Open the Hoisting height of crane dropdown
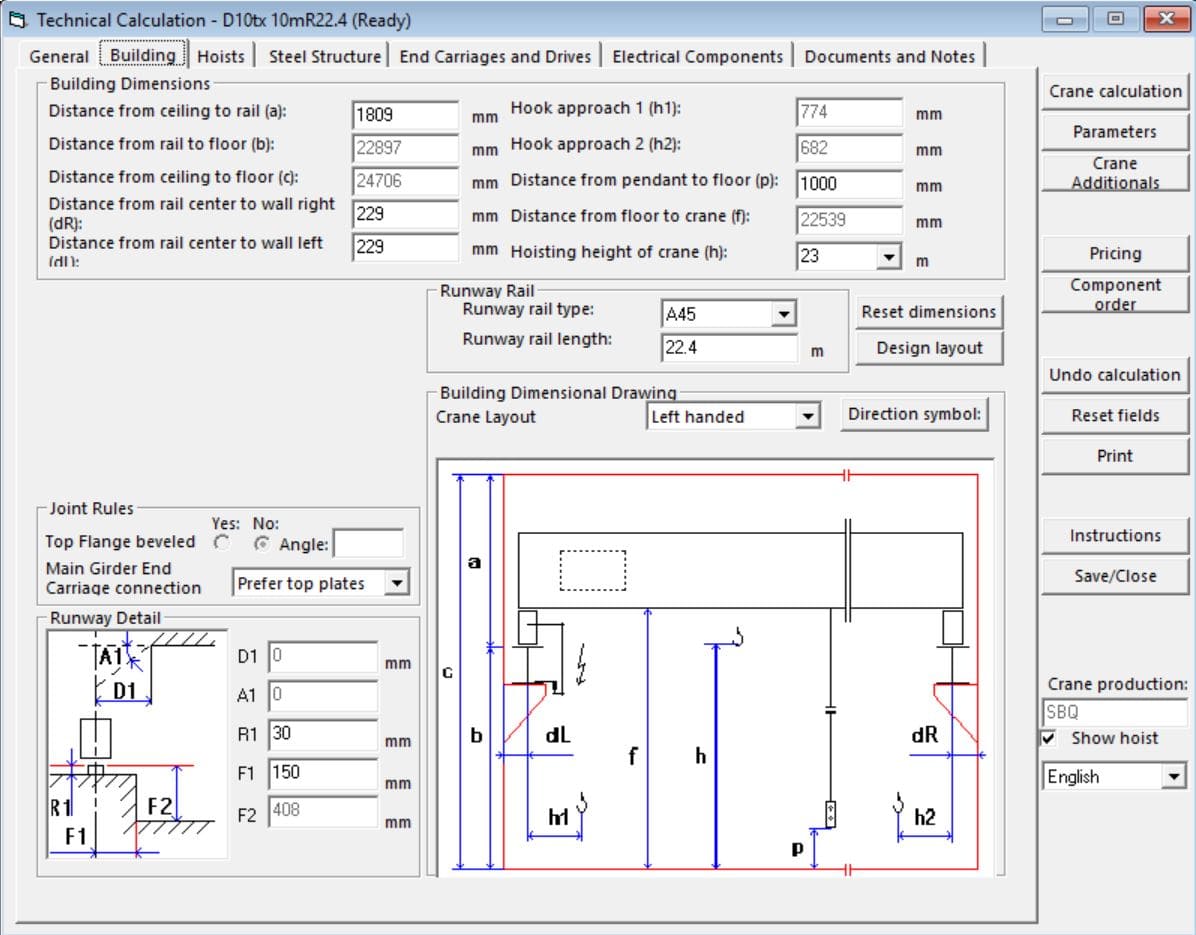Image resolution: width=1196 pixels, height=935 pixels. (888, 256)
